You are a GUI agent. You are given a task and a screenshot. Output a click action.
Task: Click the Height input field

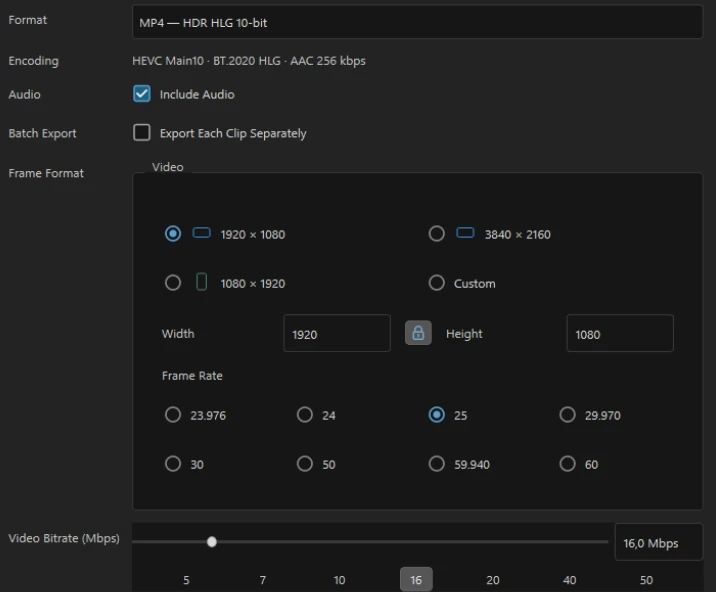(620, 333)
